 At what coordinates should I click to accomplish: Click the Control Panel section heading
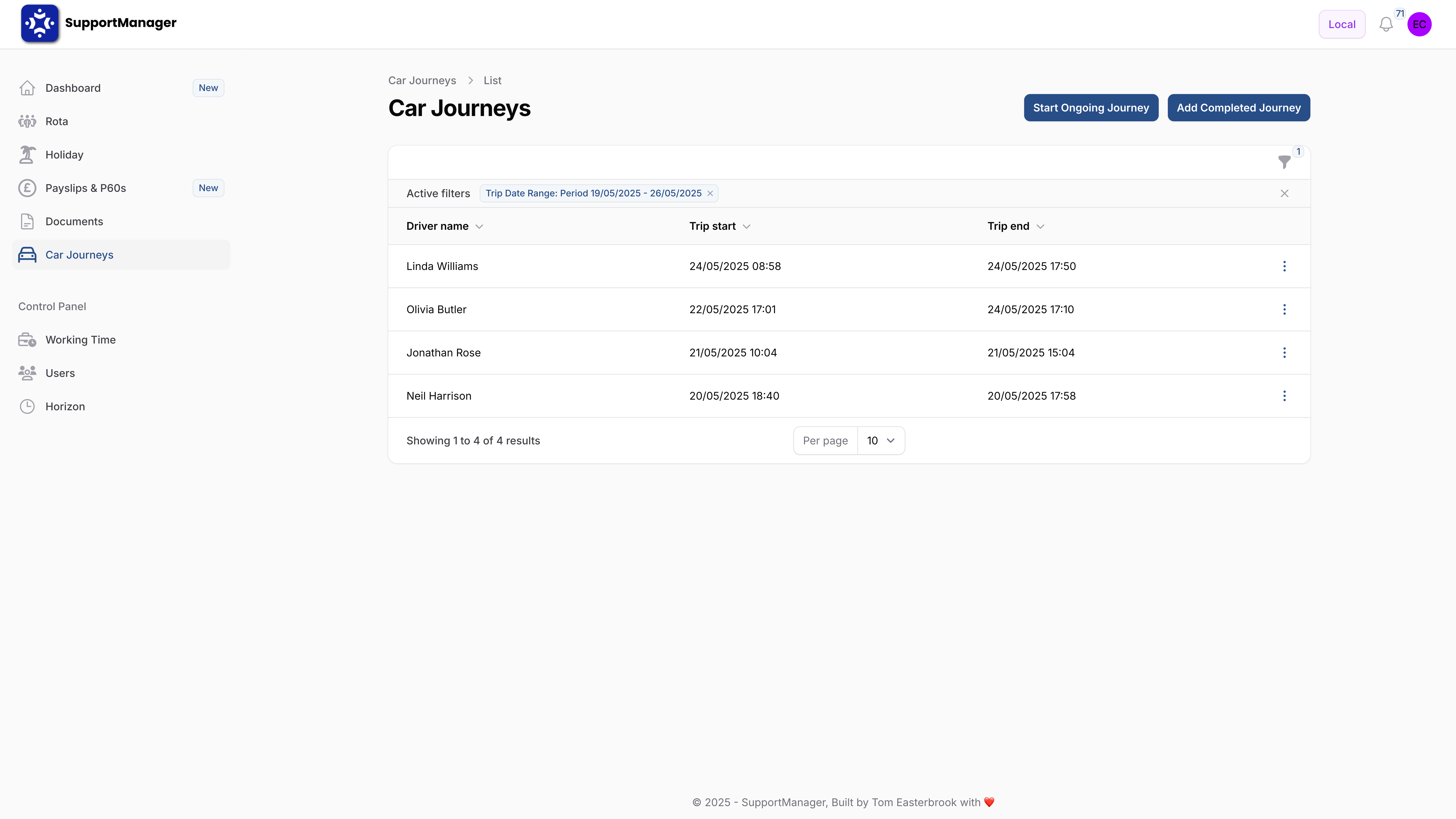pyautogui.click(x=52, y=306)
